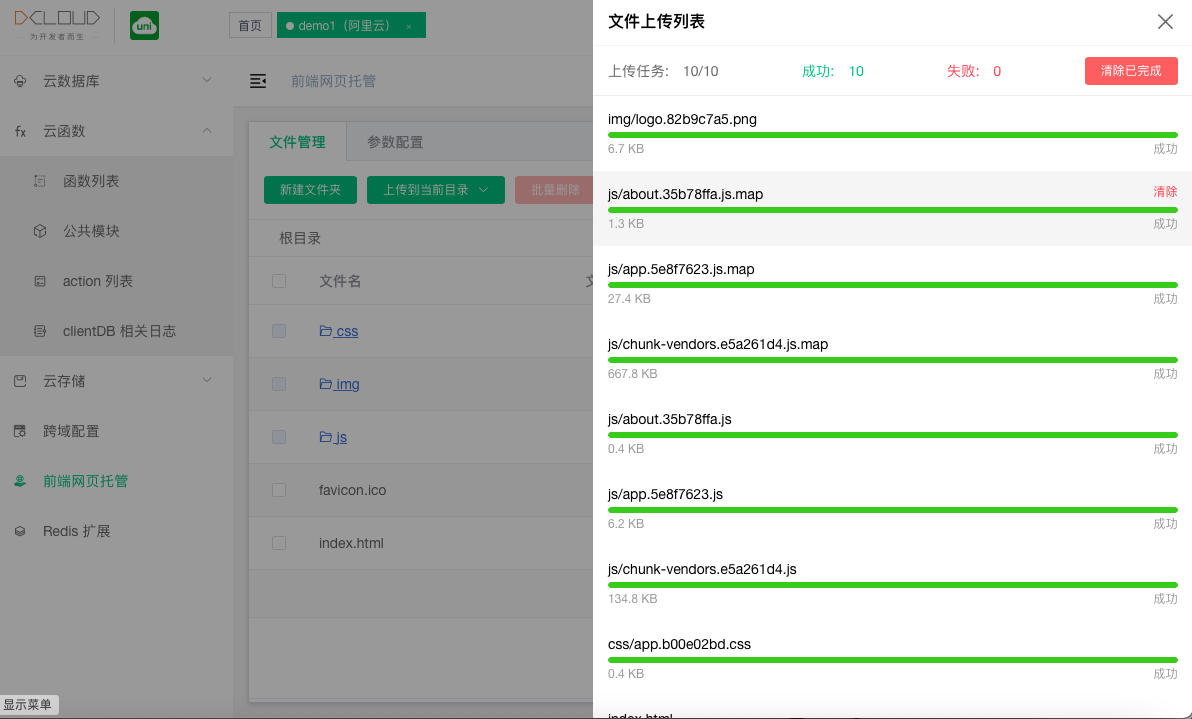Click the 27.4 KB file size

(629, 299)
